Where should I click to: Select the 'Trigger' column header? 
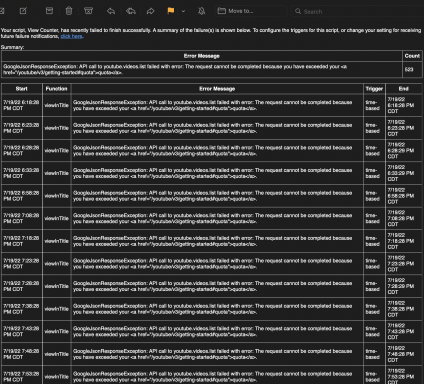374,89
